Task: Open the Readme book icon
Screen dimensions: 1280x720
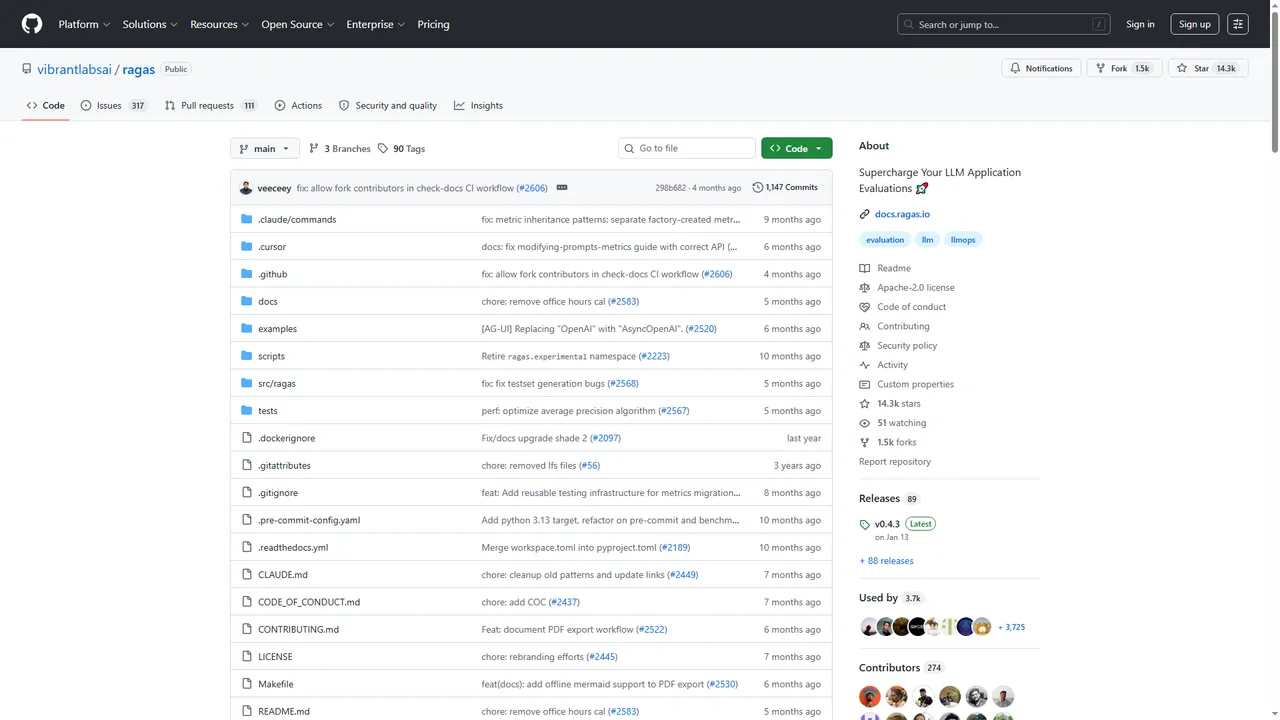Action: point(865,268)
